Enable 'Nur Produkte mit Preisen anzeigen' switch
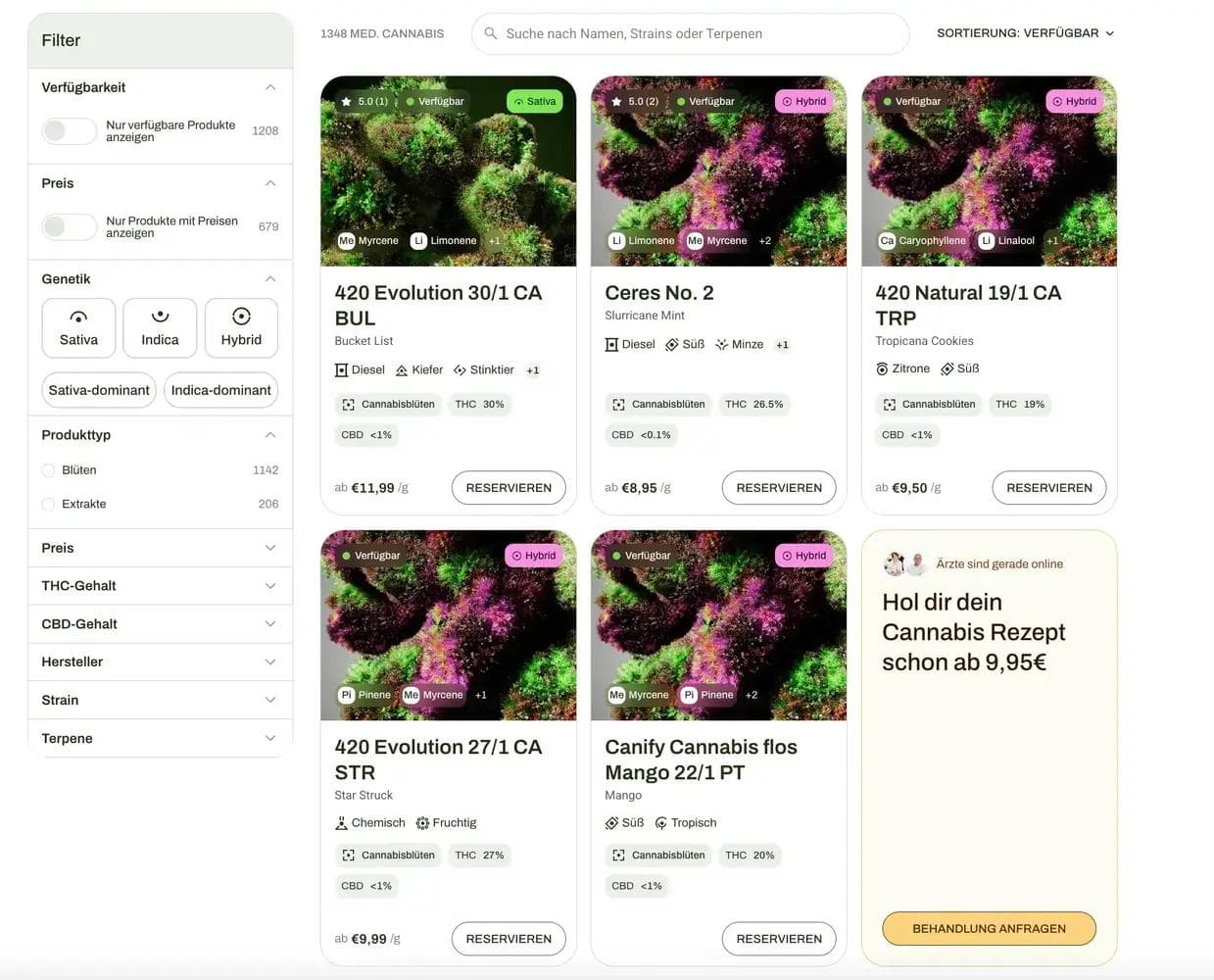The height and width of the screenshot is (980, 1214). tap(69, 226)
